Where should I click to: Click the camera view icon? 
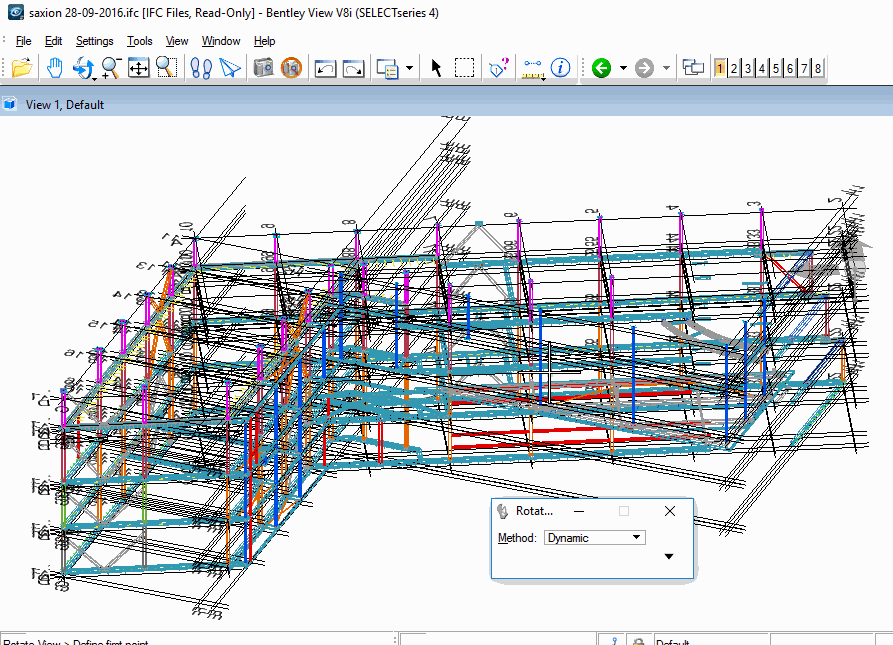[x=263, y=68]
